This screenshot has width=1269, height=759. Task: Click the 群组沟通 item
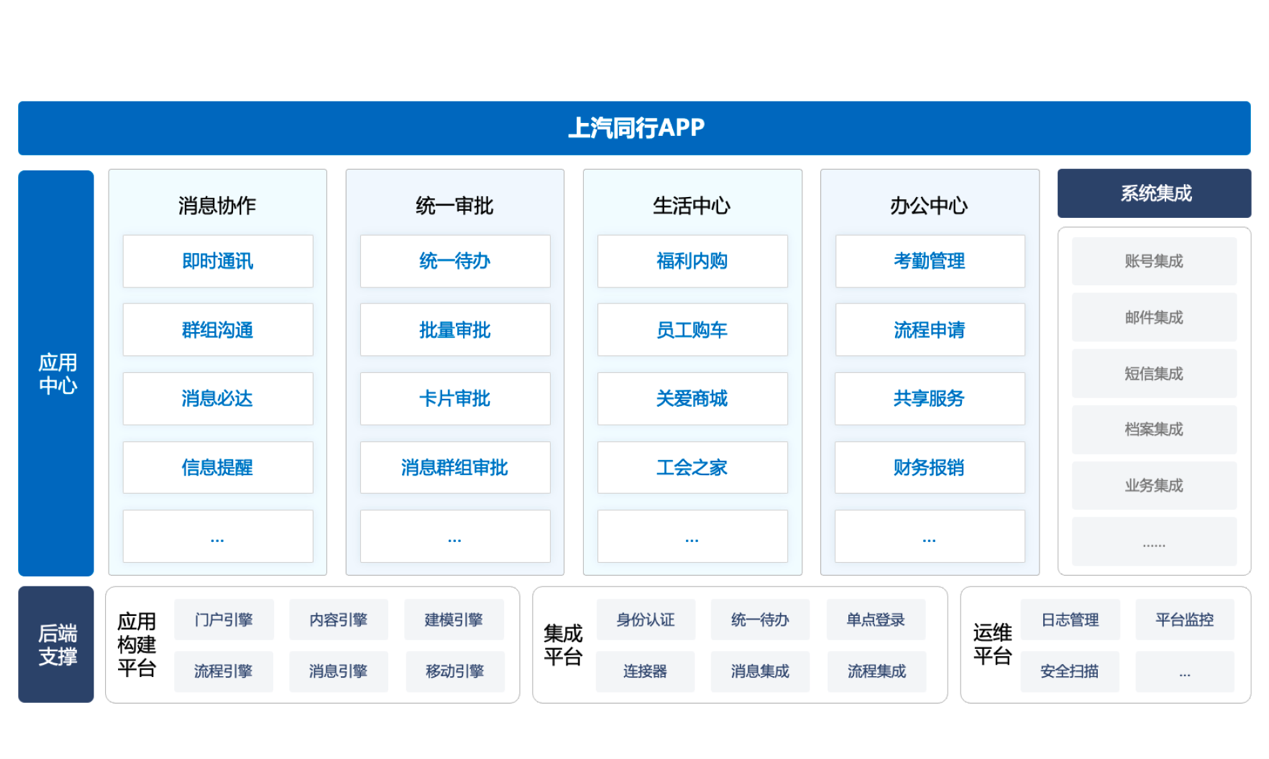217,330
